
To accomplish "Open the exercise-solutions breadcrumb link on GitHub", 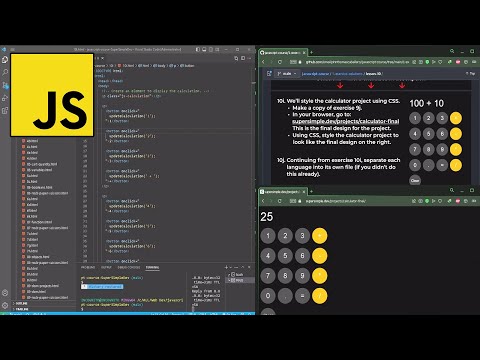I will point(347,74).
